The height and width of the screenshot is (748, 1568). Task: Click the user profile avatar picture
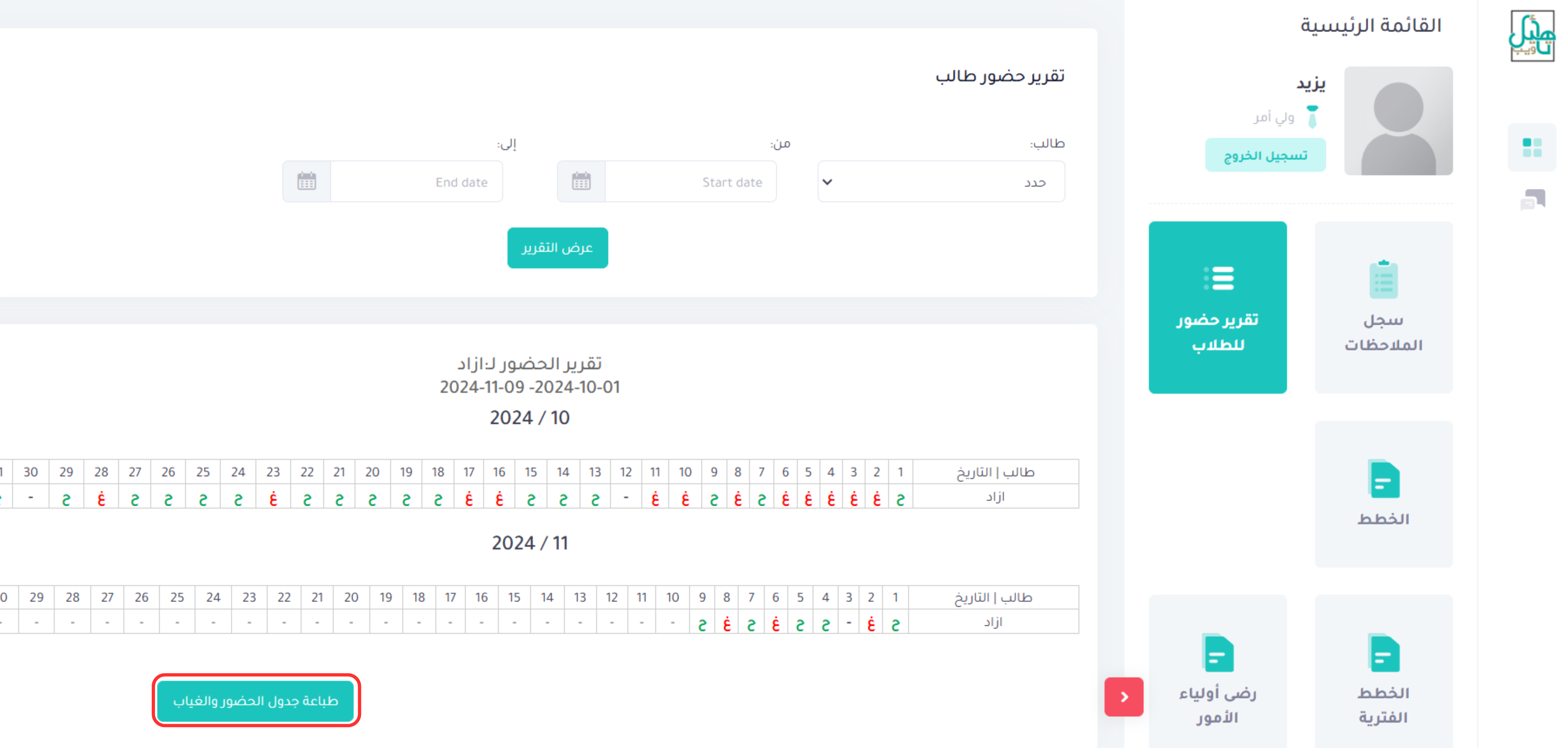1398,121
